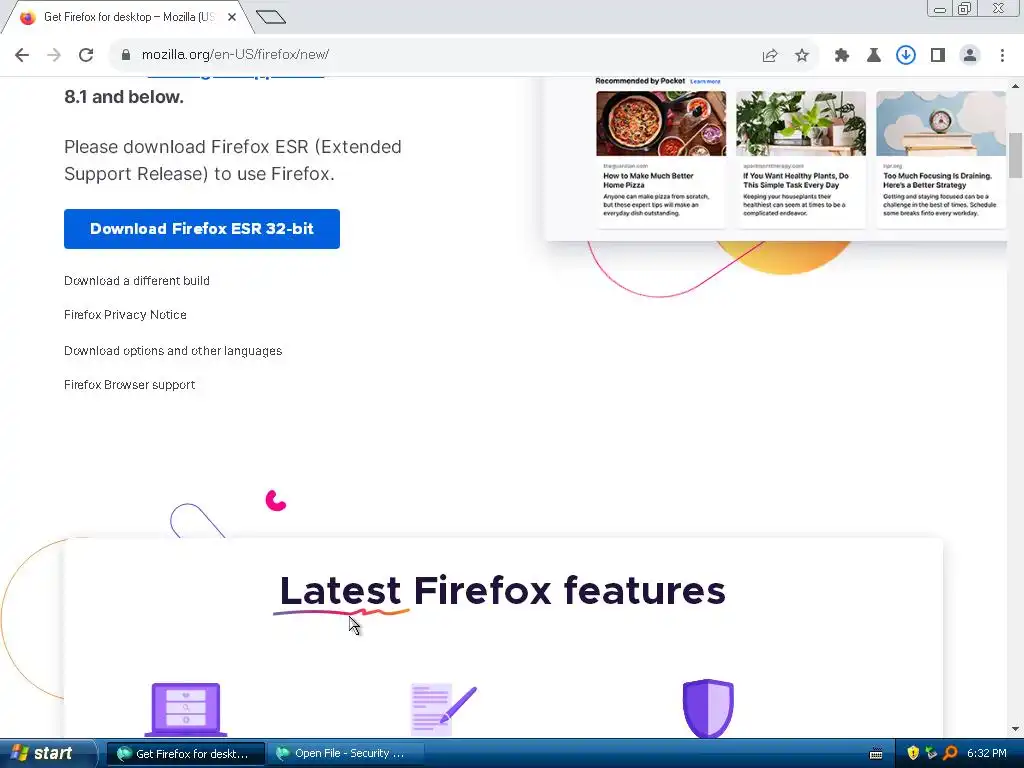
Task: Click the yellow security shield tray icon
Action: click(913, 754)
